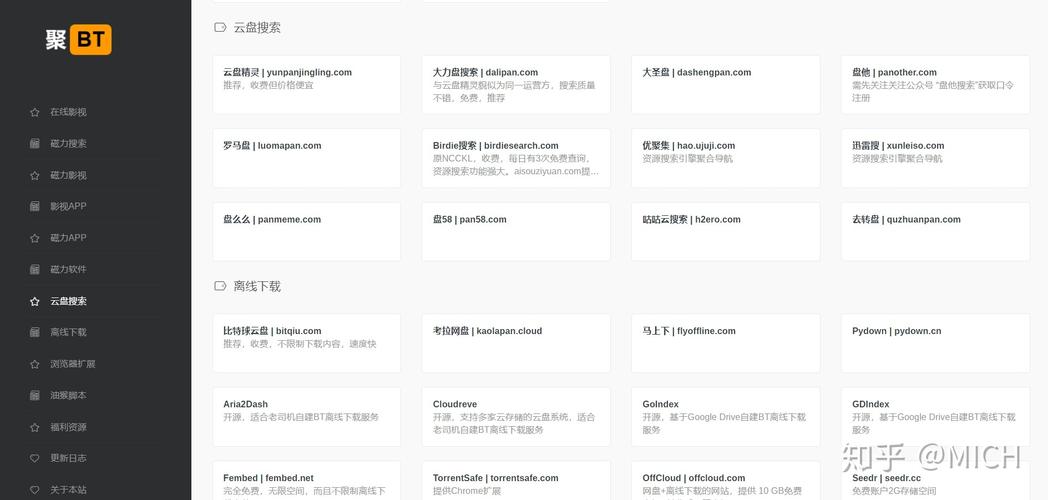Open 优聚集 hao.ujuji.com card

tap(726, 158)
